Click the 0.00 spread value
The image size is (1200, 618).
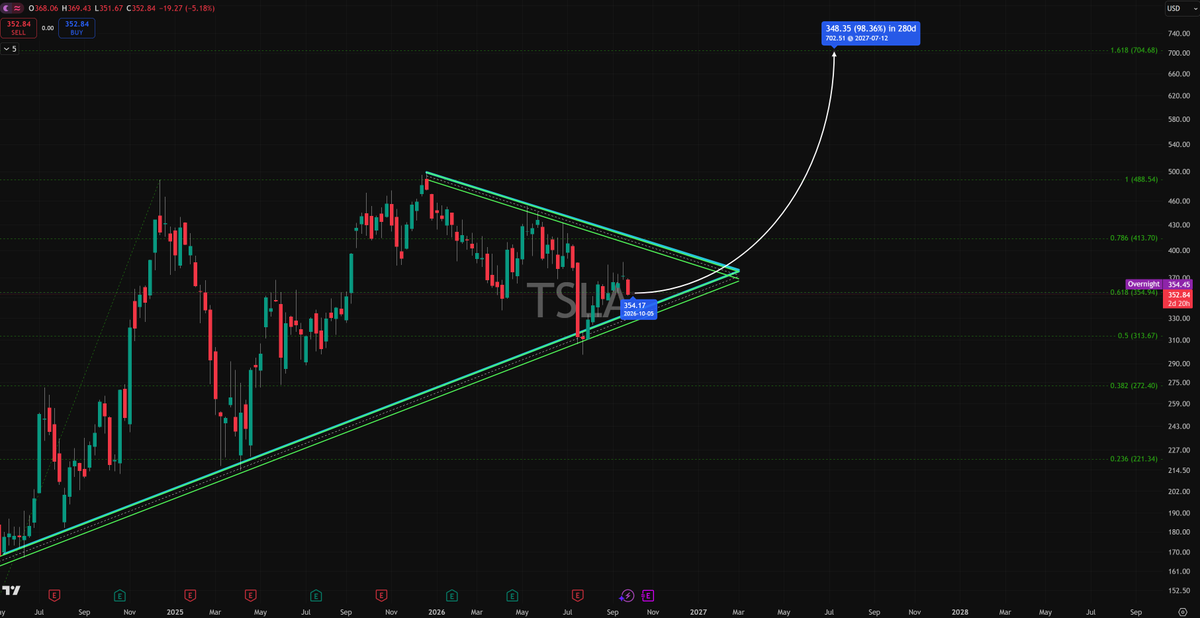(x=47, y=28)
